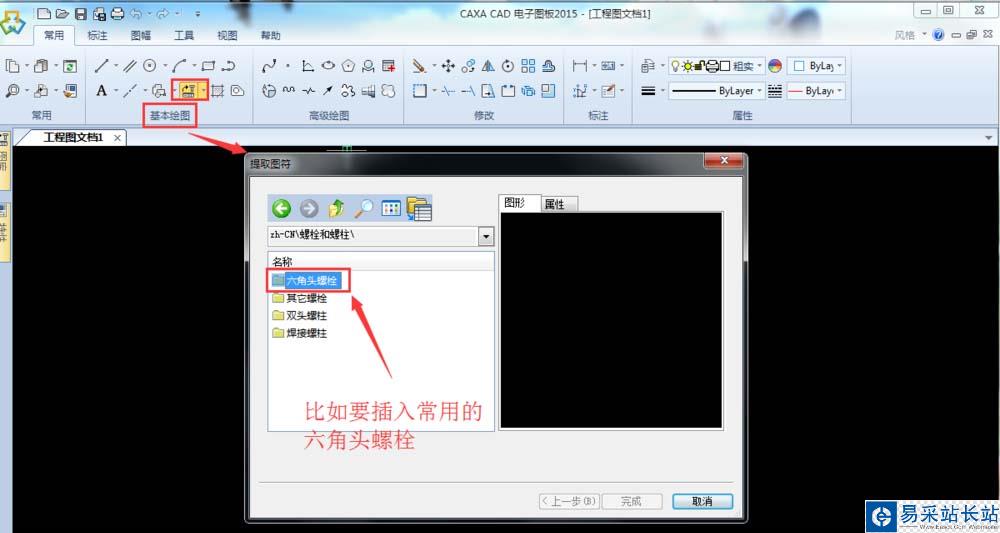The width and height of the screenshot is (1000, 533).
Task: Click the New document icon in quick access toolbar
Action: point(43,13)
